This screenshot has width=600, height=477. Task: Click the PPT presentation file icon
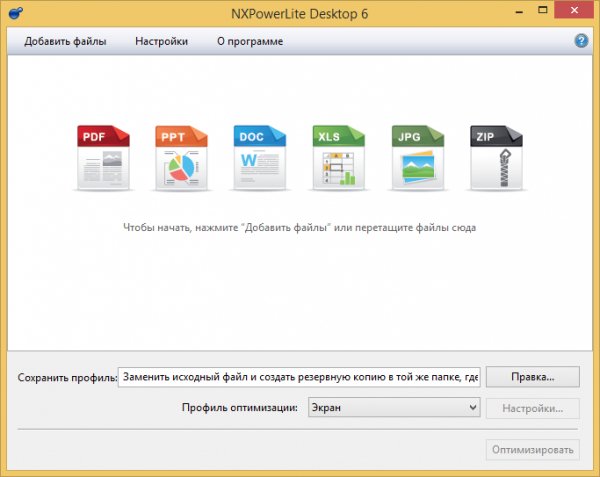coord(181,158)
